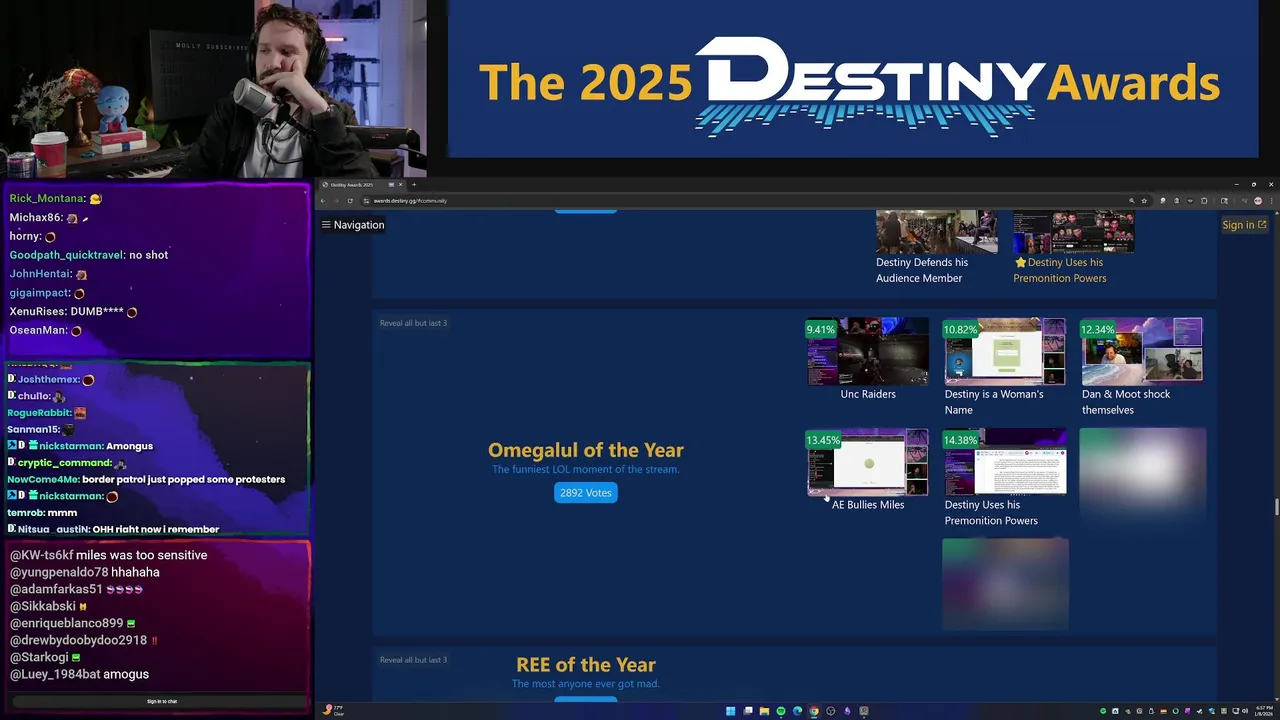
Task: Open the Windows Start button
Action: 730,711
